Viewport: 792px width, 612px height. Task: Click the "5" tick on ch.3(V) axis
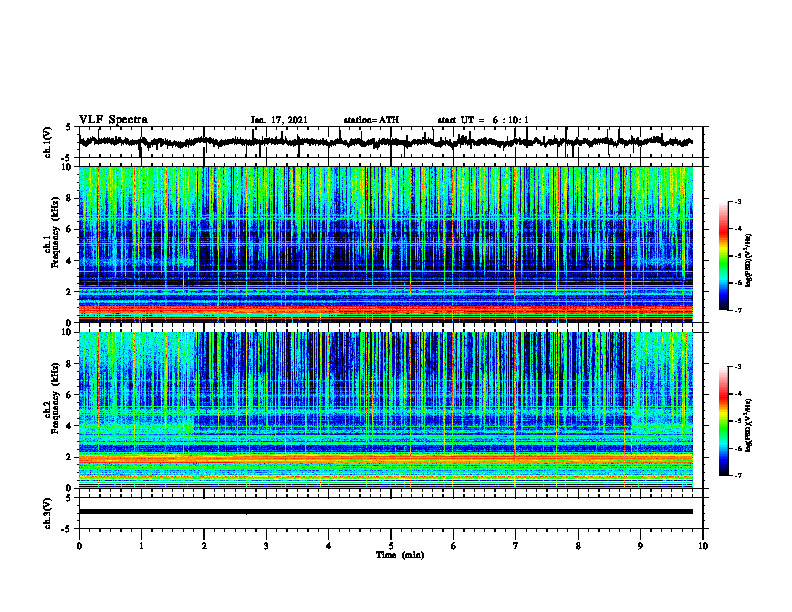[x=69, y=498]
